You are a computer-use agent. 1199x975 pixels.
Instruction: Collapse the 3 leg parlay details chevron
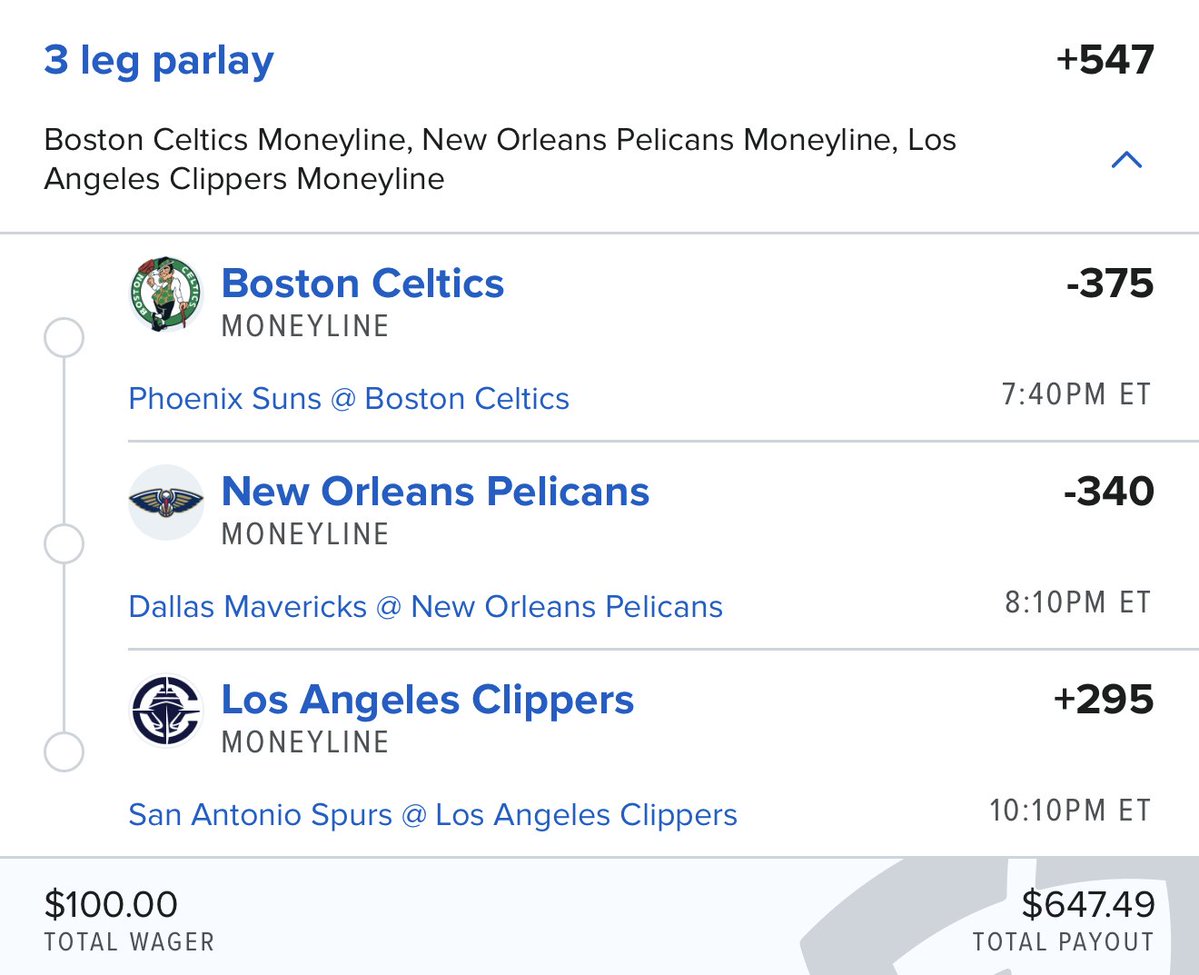click(x=1127, y=159)
